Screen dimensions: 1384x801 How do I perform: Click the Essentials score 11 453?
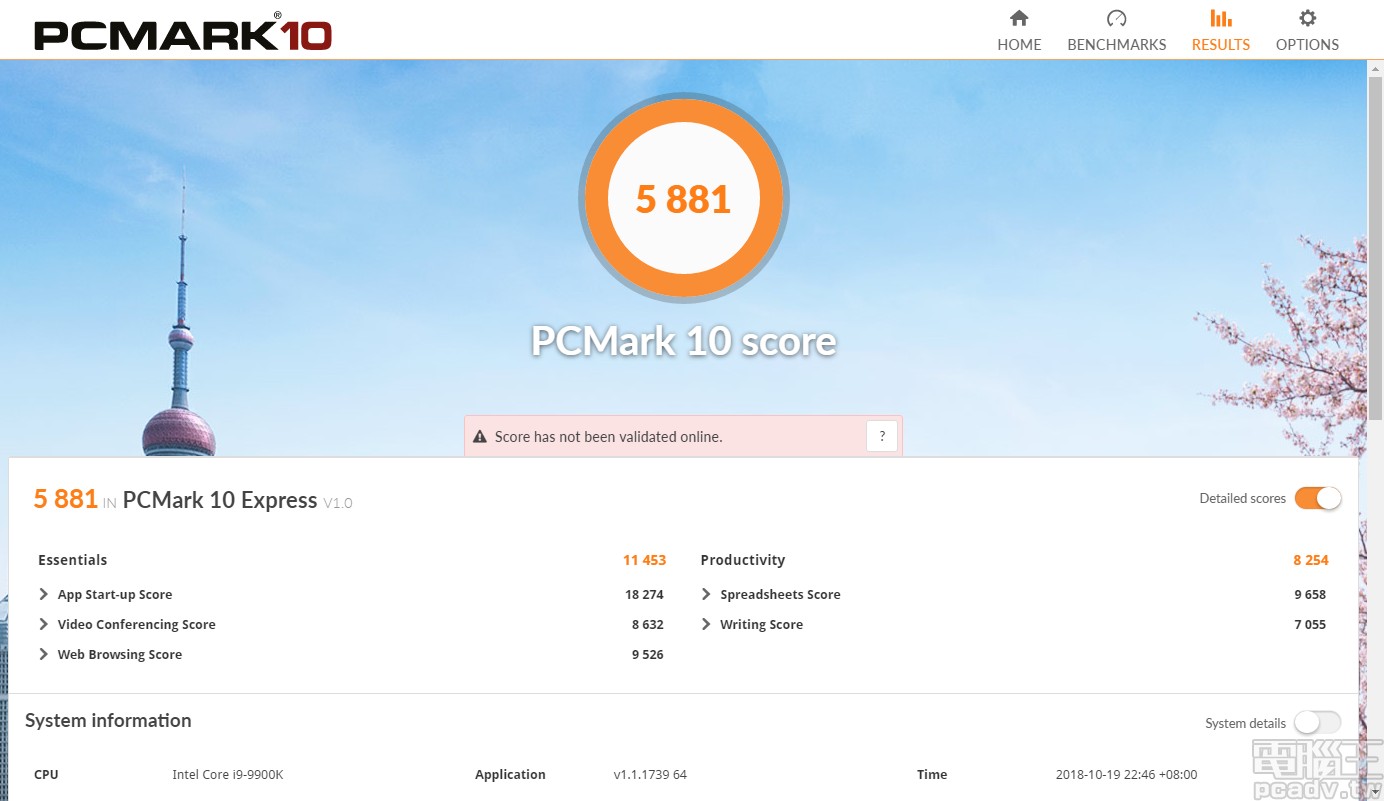click(644, 560)
